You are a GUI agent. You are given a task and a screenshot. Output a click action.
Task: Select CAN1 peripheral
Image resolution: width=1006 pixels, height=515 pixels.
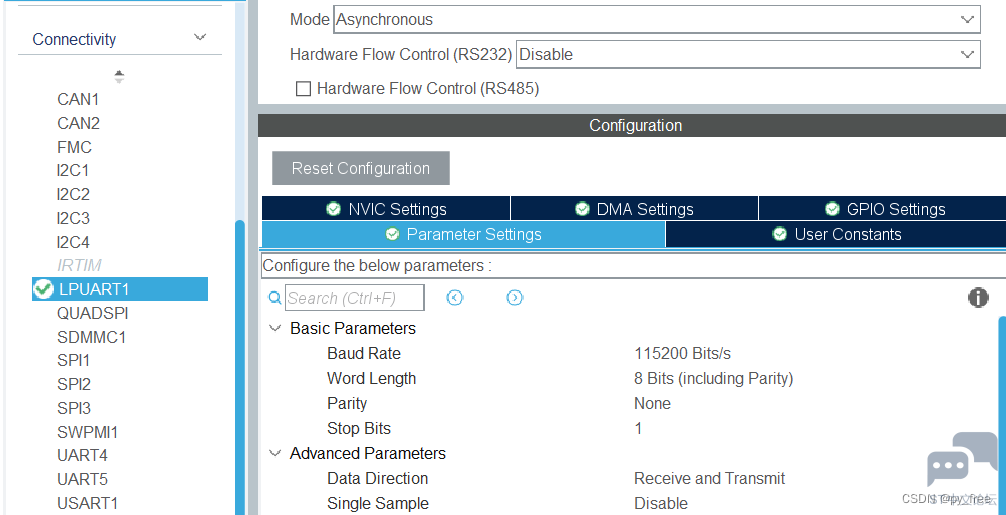(78, 99)
